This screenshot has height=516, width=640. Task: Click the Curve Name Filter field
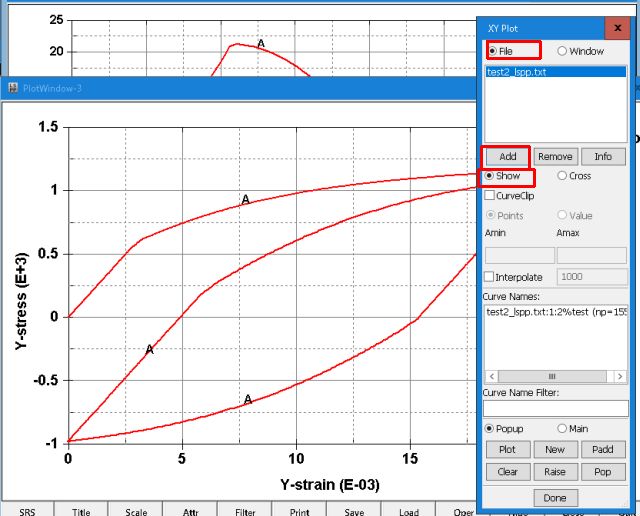555,408
